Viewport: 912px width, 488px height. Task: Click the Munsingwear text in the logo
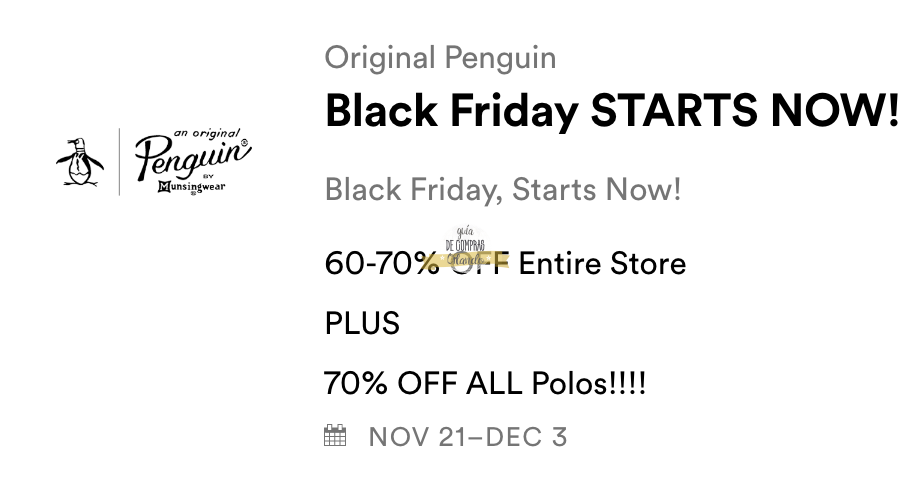click(x=191, y=184)
